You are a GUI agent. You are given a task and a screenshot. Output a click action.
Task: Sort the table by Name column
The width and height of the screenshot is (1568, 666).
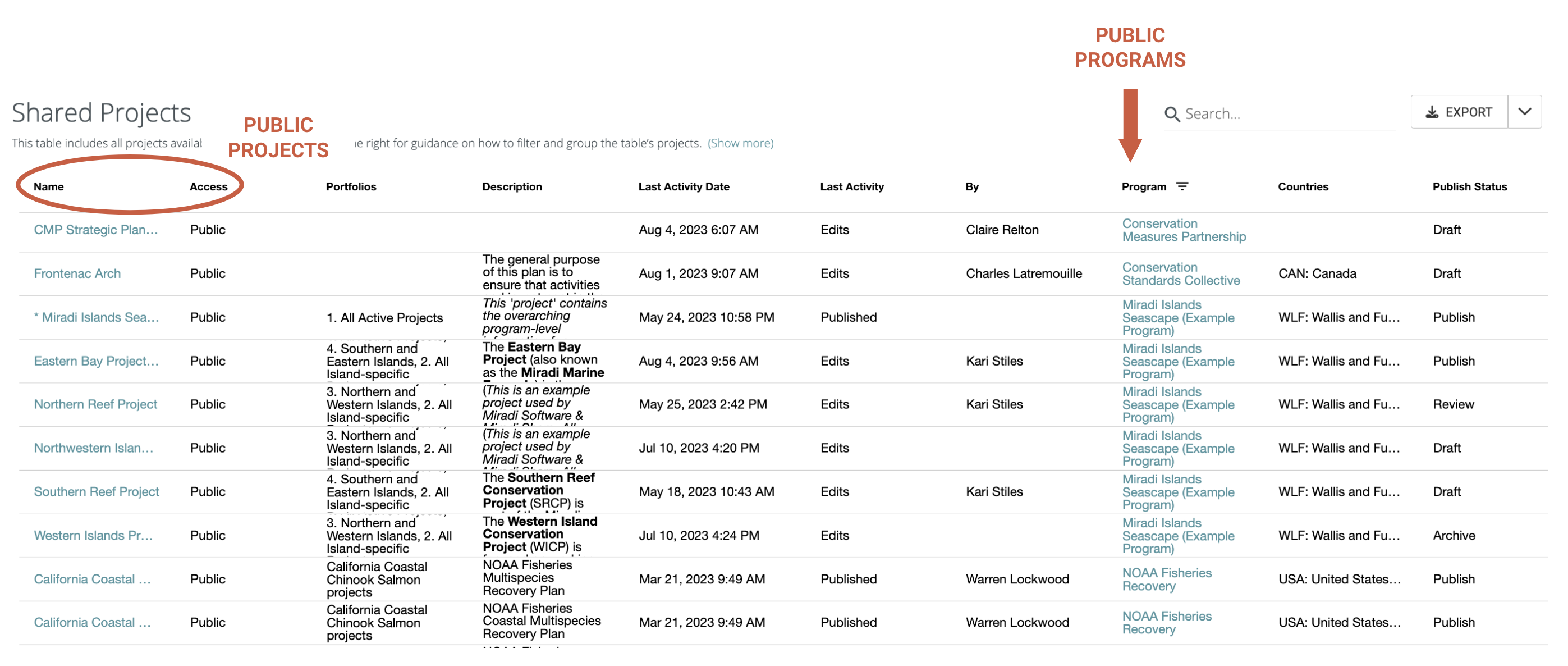click(48, 186)
